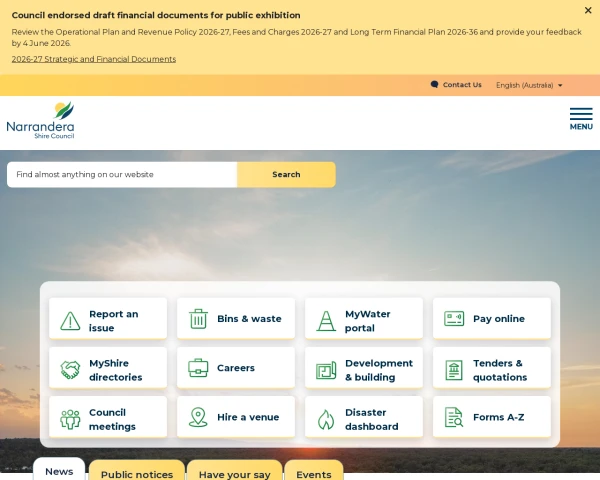Open the Pay online link text
This screenshot has height=480, width=600.
pyautogui.click(x=499, y=318)
